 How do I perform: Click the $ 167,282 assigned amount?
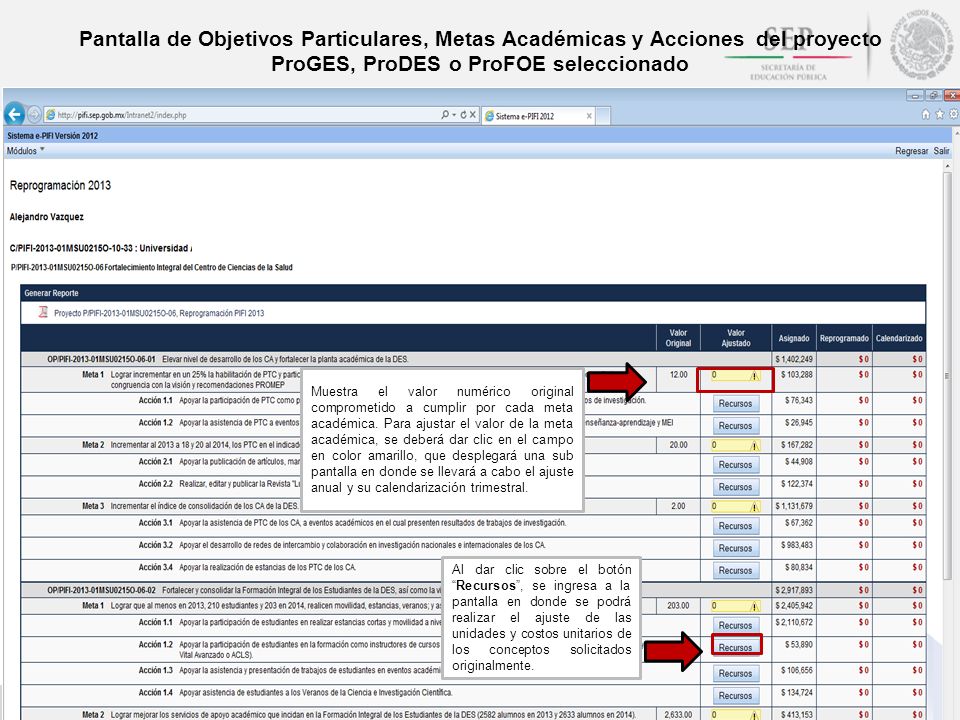pos(797,445)
